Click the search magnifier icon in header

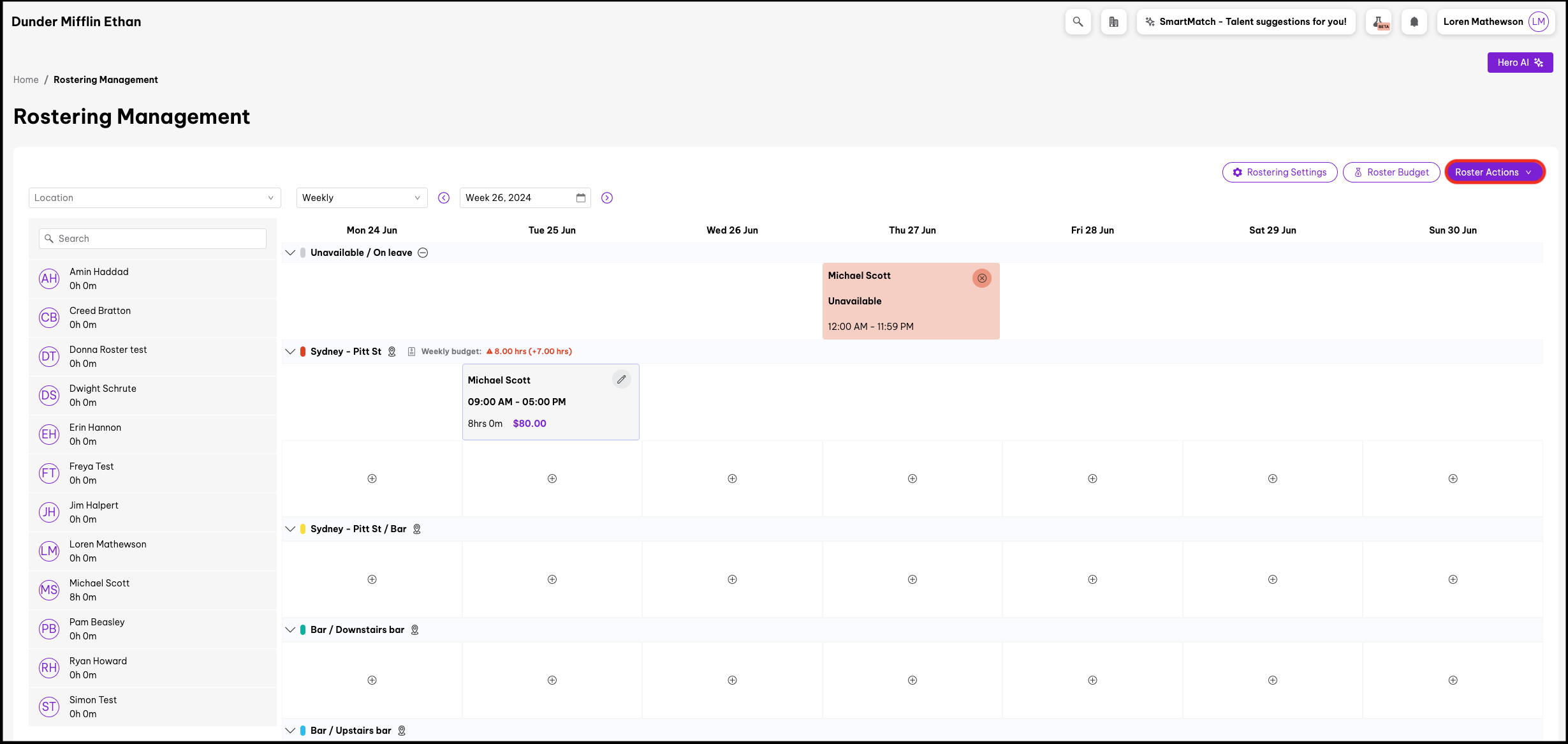coord(1078,22)
